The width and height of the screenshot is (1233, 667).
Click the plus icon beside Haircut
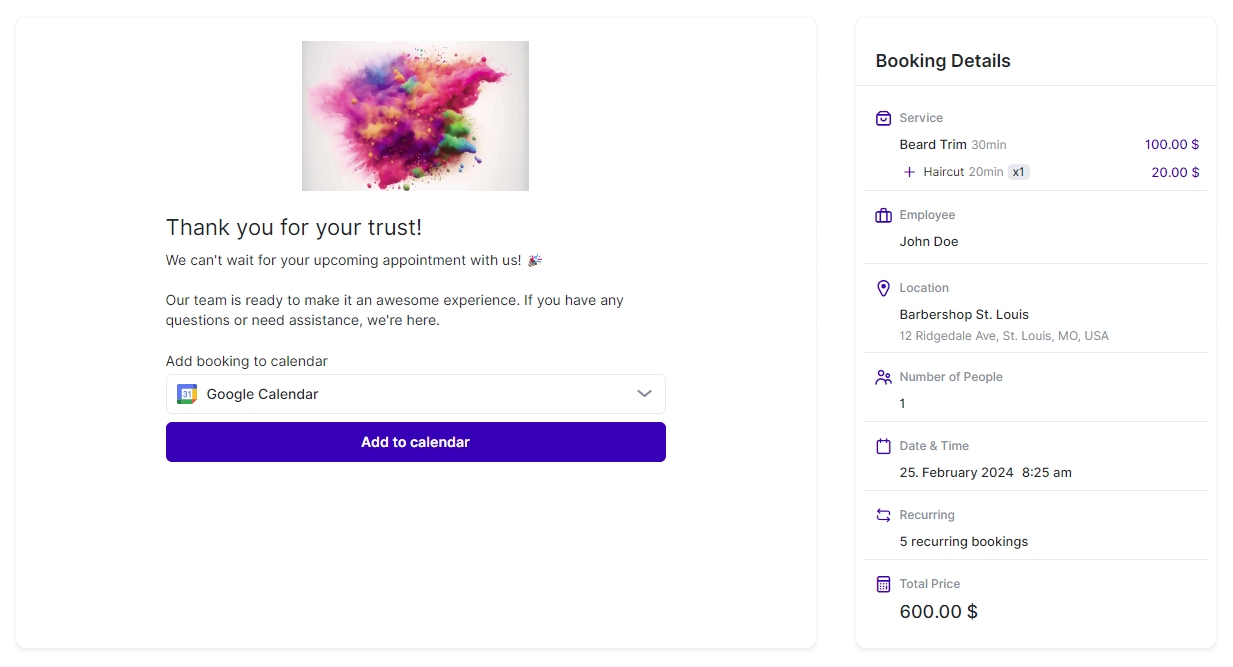[x=909, y=172]
